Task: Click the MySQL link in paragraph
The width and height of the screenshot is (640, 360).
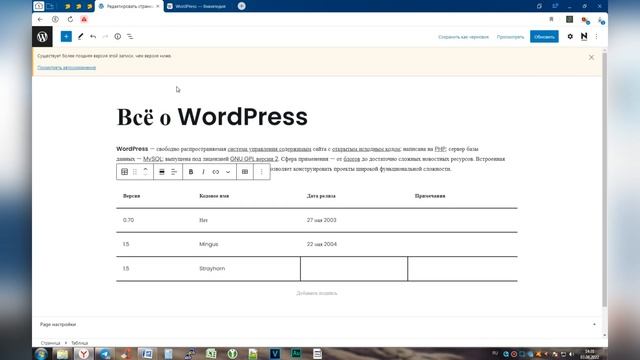Action: tap(153, 159)
